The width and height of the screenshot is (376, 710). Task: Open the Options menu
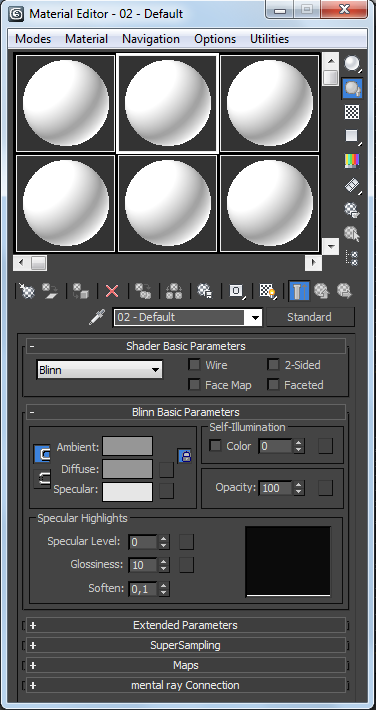point(215,39)
